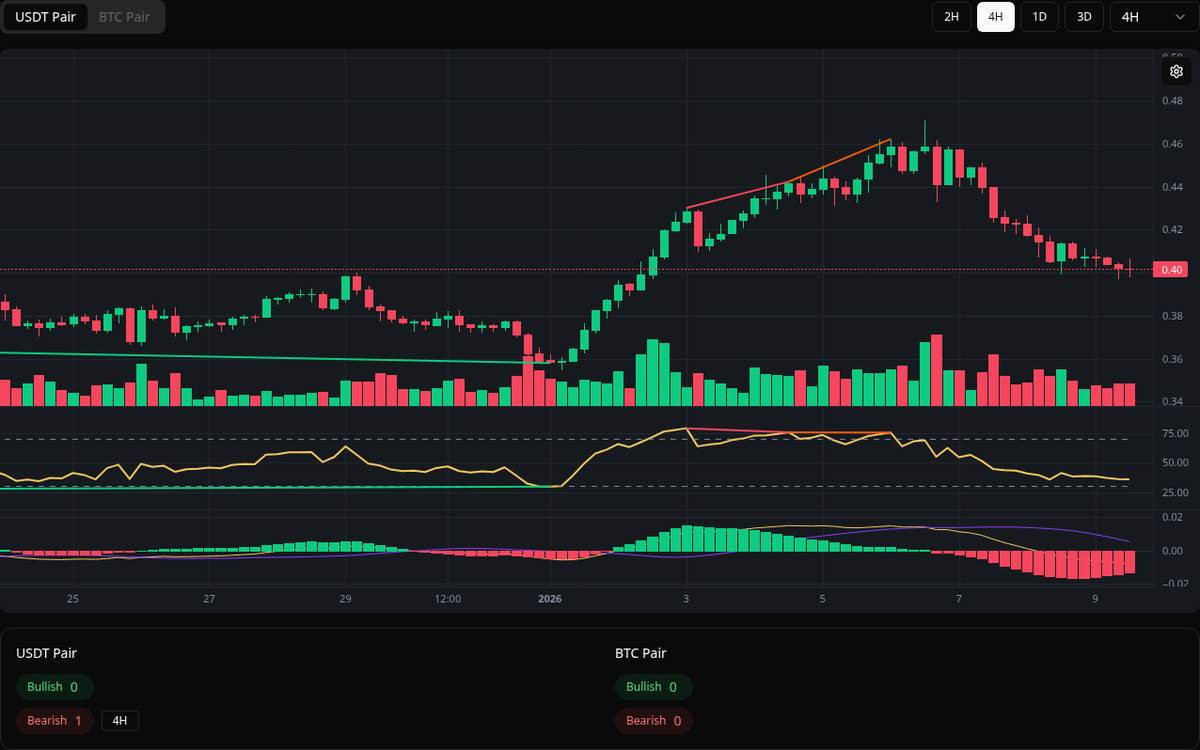
Task: Click the BTC Pair summary heading
Action: [640, 653]
